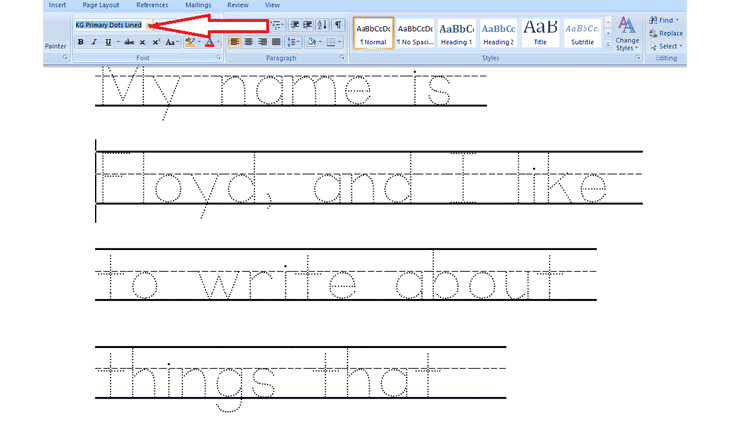This screenshot has height=440, width=730.
Task: Open the line spacing menu
Action: point(293,42)
